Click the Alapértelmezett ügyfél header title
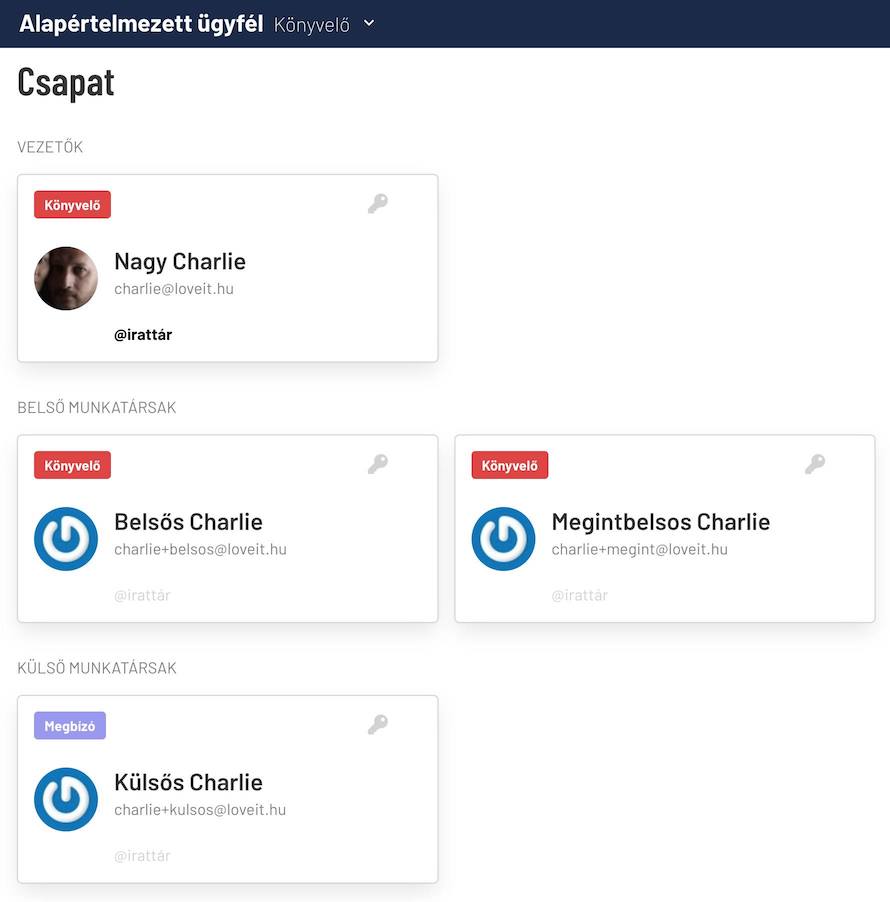The width and height of the screenshot is (890, 902). [141, 24]
